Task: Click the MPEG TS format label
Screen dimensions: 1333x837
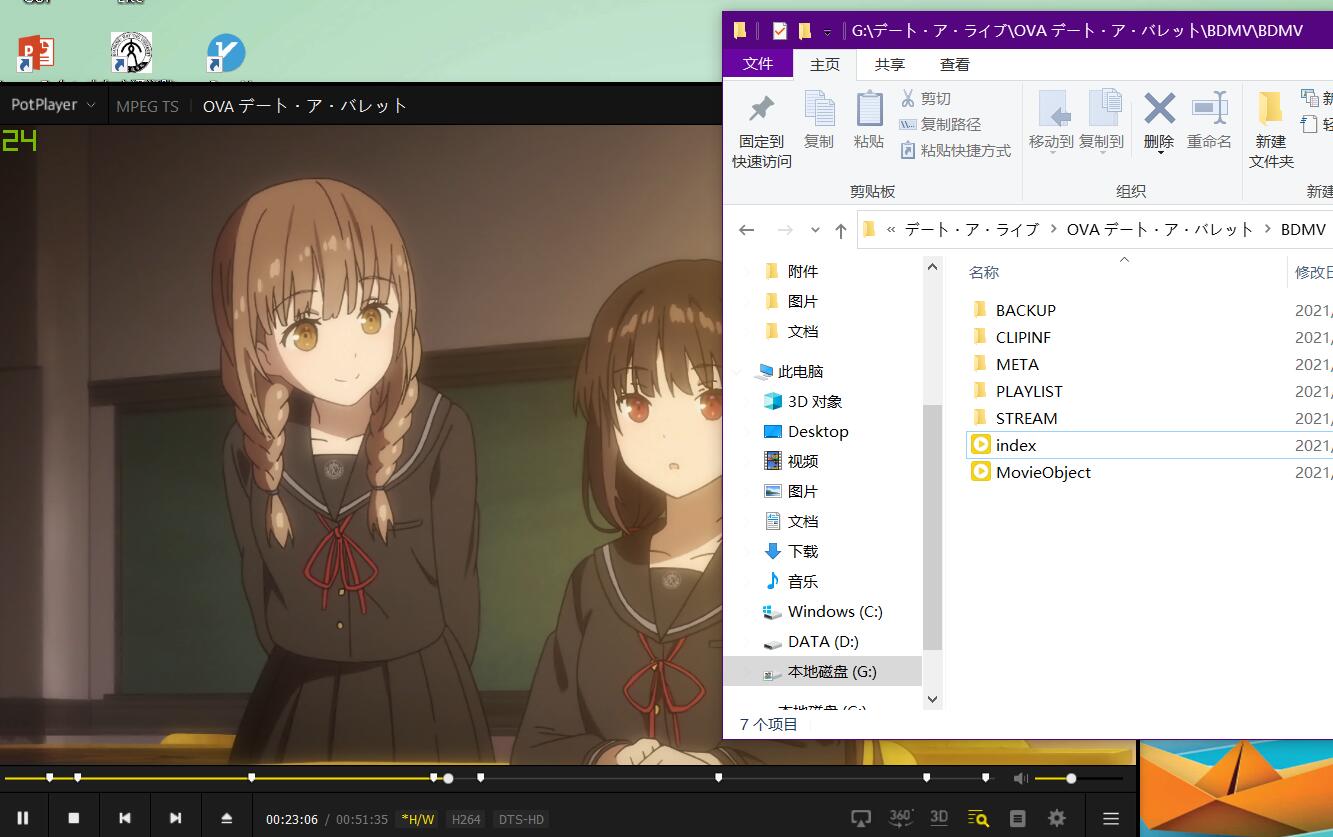Action: [148, 106]
